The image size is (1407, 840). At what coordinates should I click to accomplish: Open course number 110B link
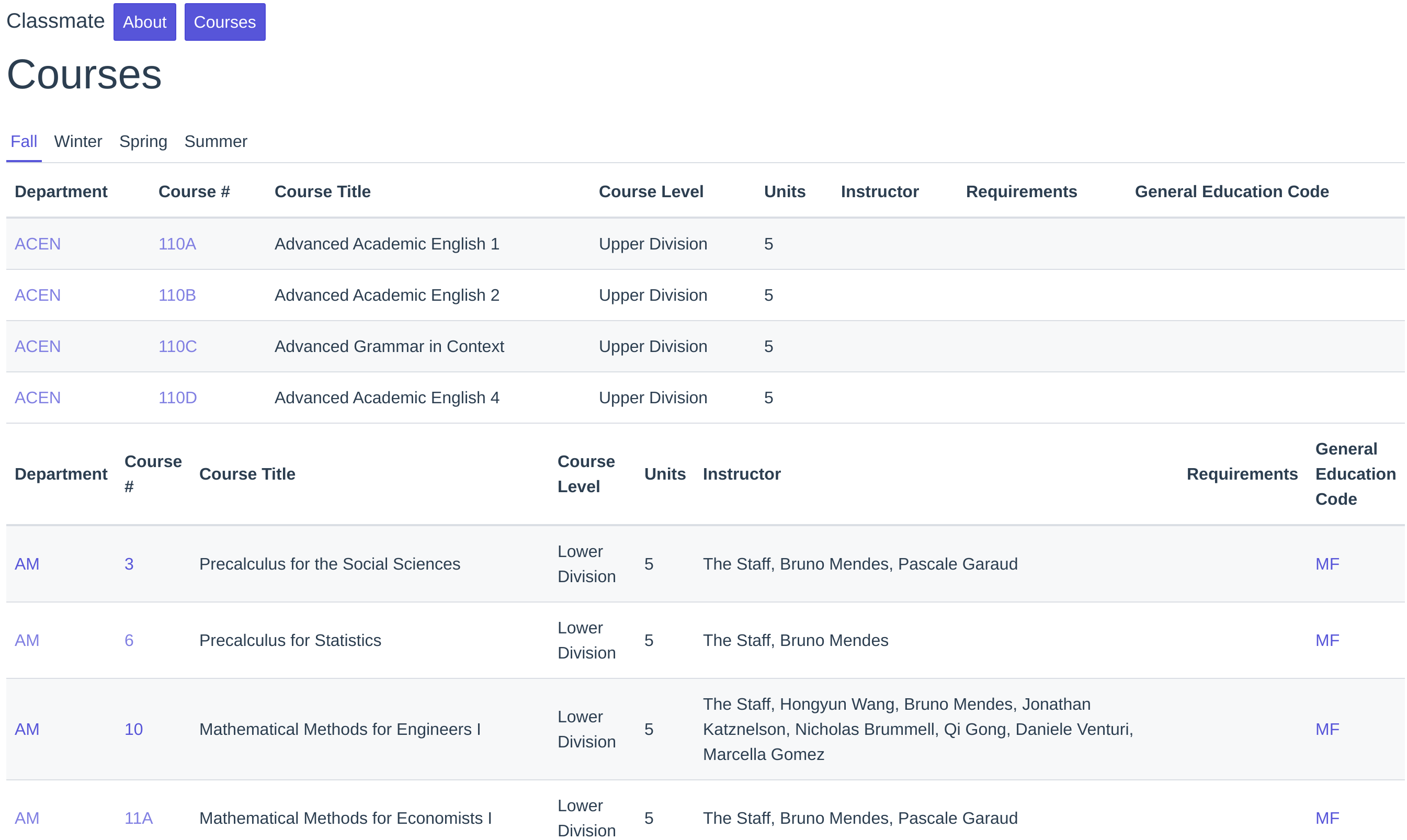pyautogui.click(x=177, y=295)
